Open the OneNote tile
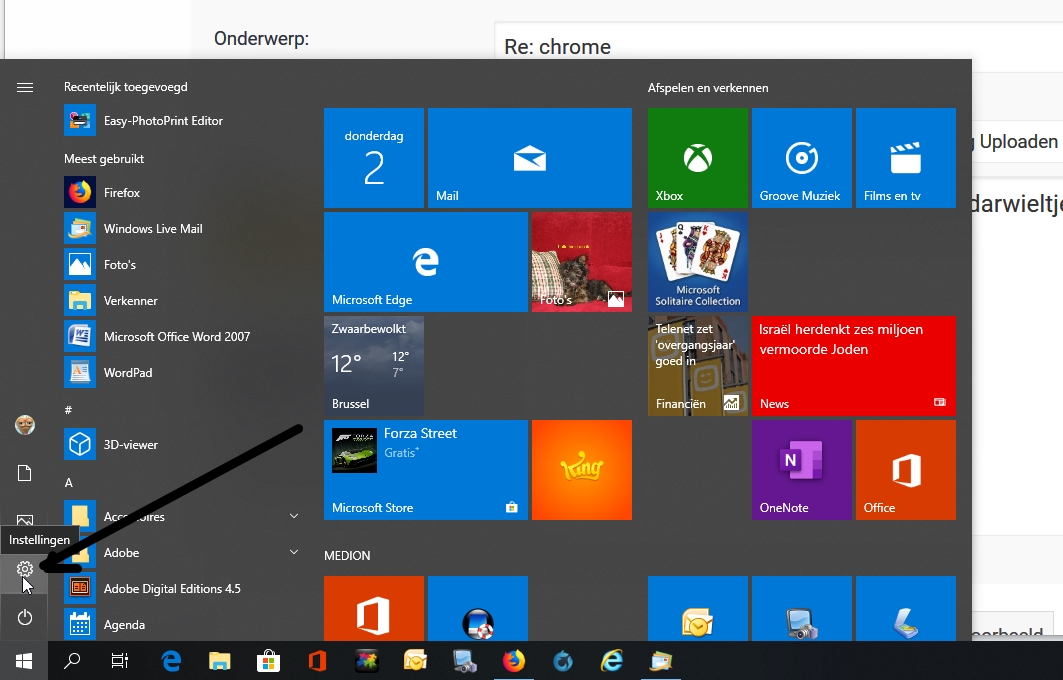 (x=801, y=470)
